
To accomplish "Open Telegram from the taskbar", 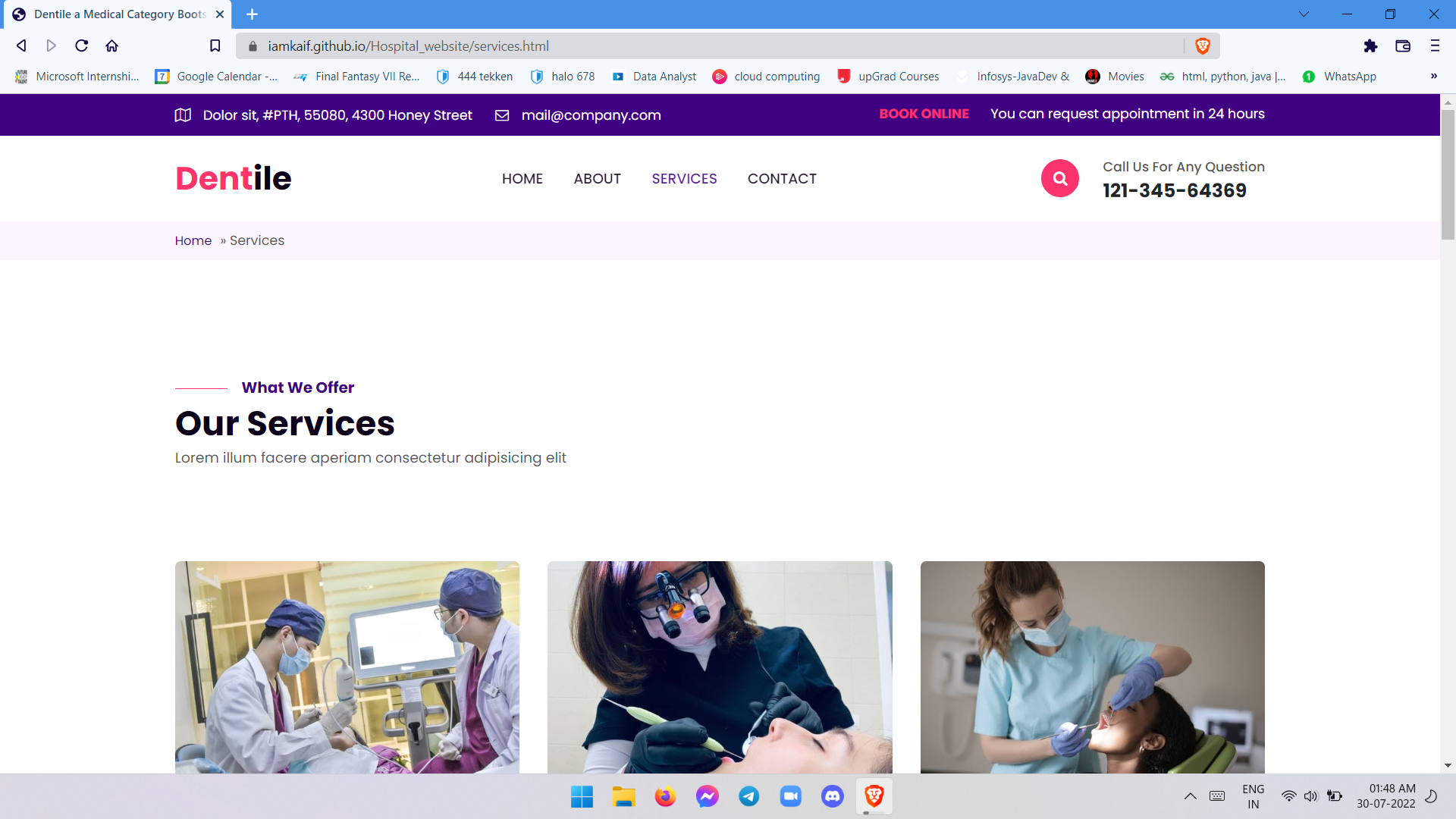I will 749,796.
